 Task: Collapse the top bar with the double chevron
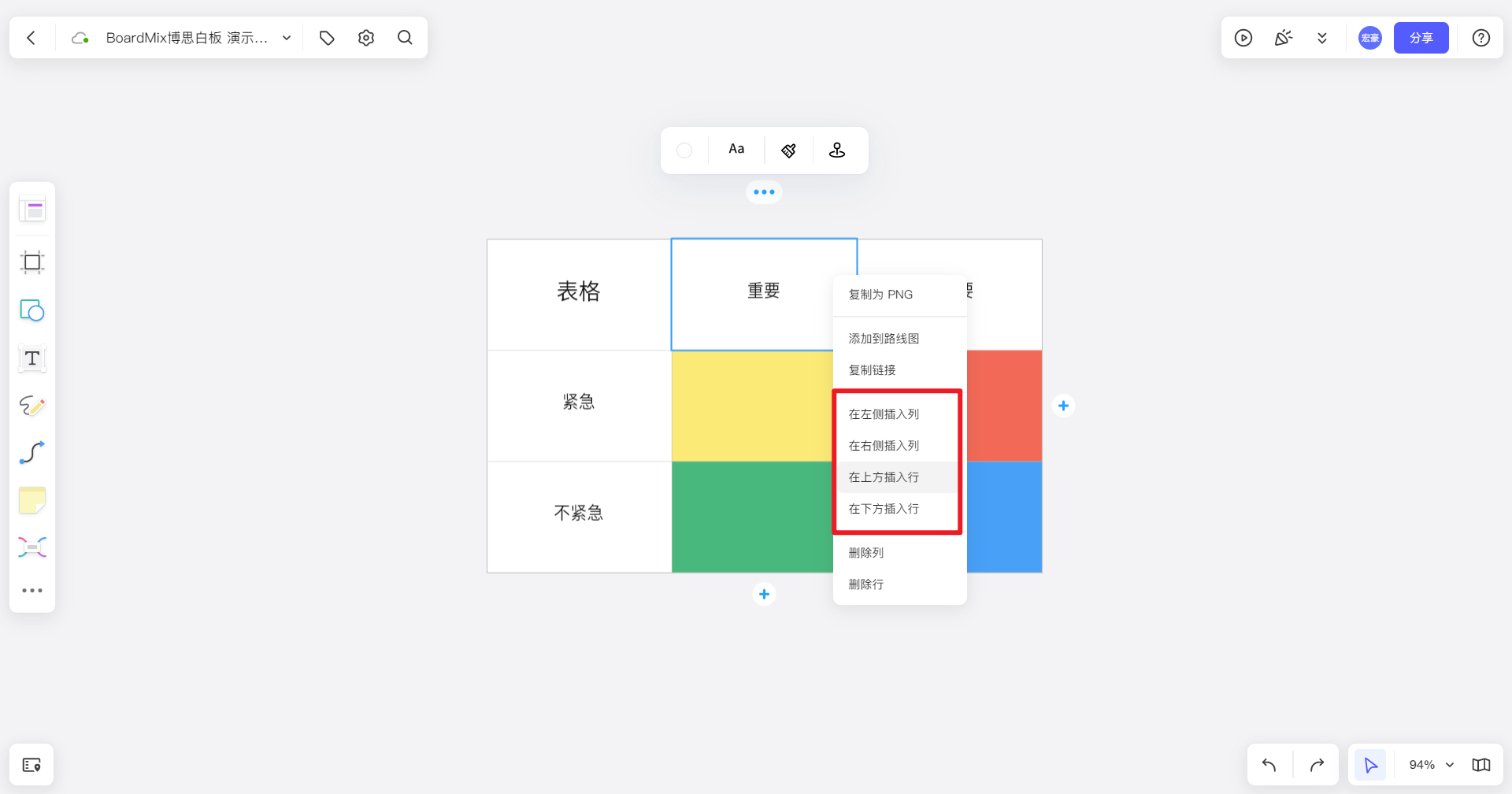pos(1322,37)
